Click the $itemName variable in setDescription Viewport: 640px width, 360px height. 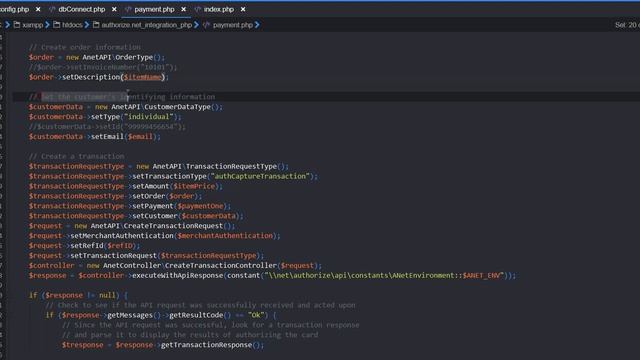point(142,77)
